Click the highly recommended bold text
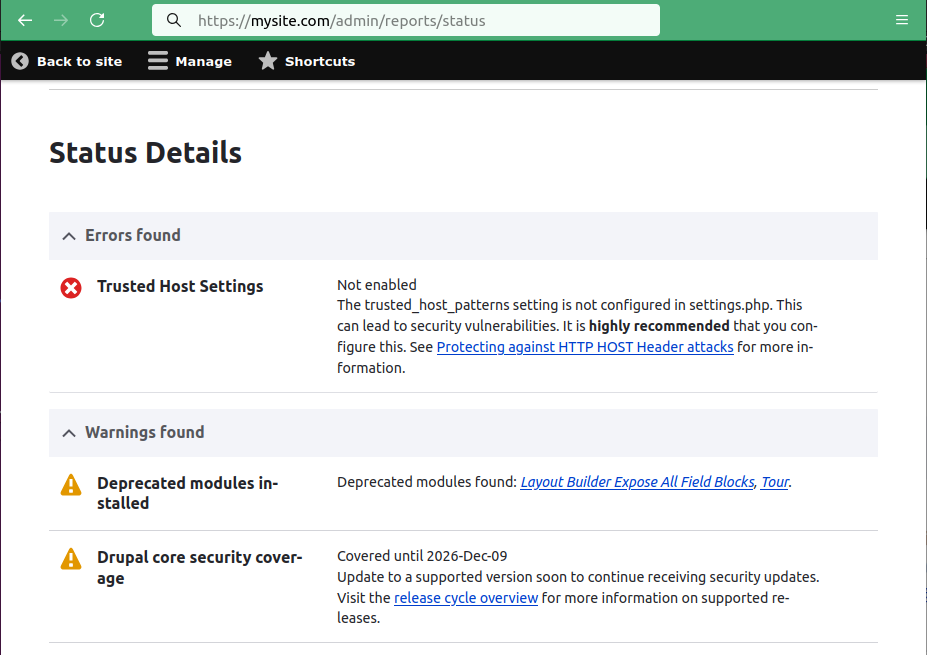927x655 pixels. [x=659, y=326]
